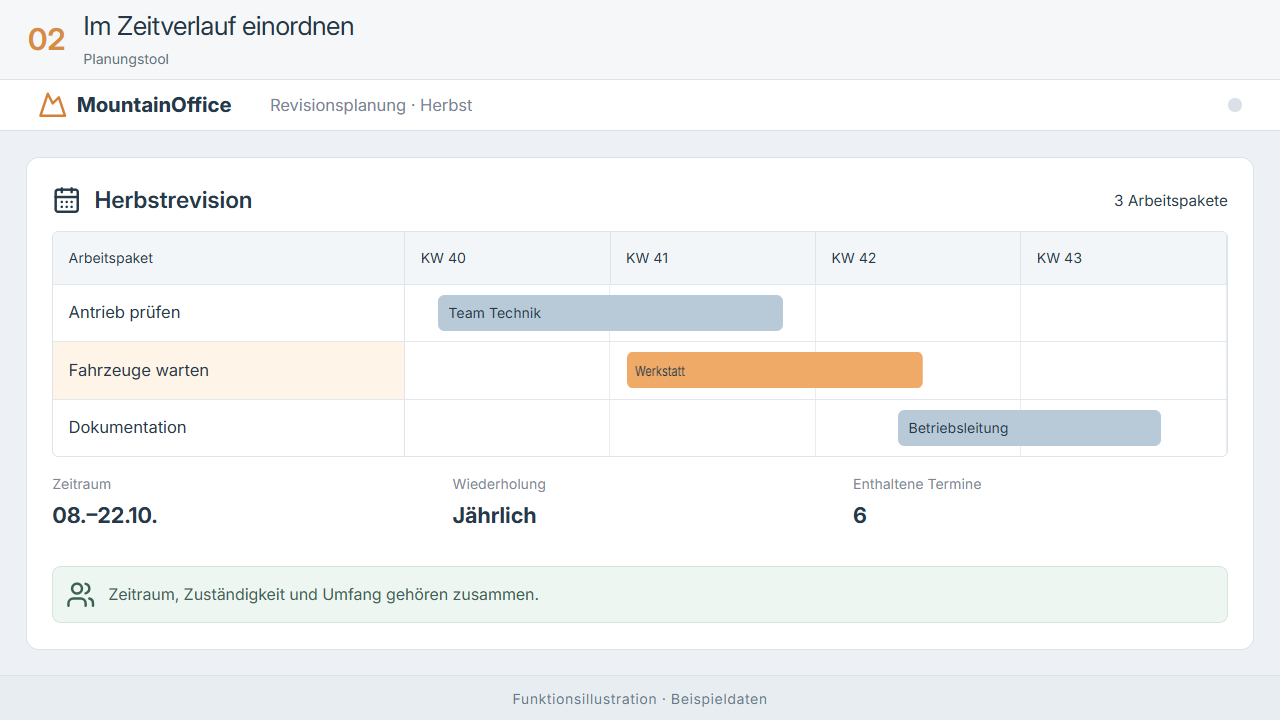1280x720 pixels.
Task: Click the calendar icon beside Herbstrevision
Action: point(67,200)
